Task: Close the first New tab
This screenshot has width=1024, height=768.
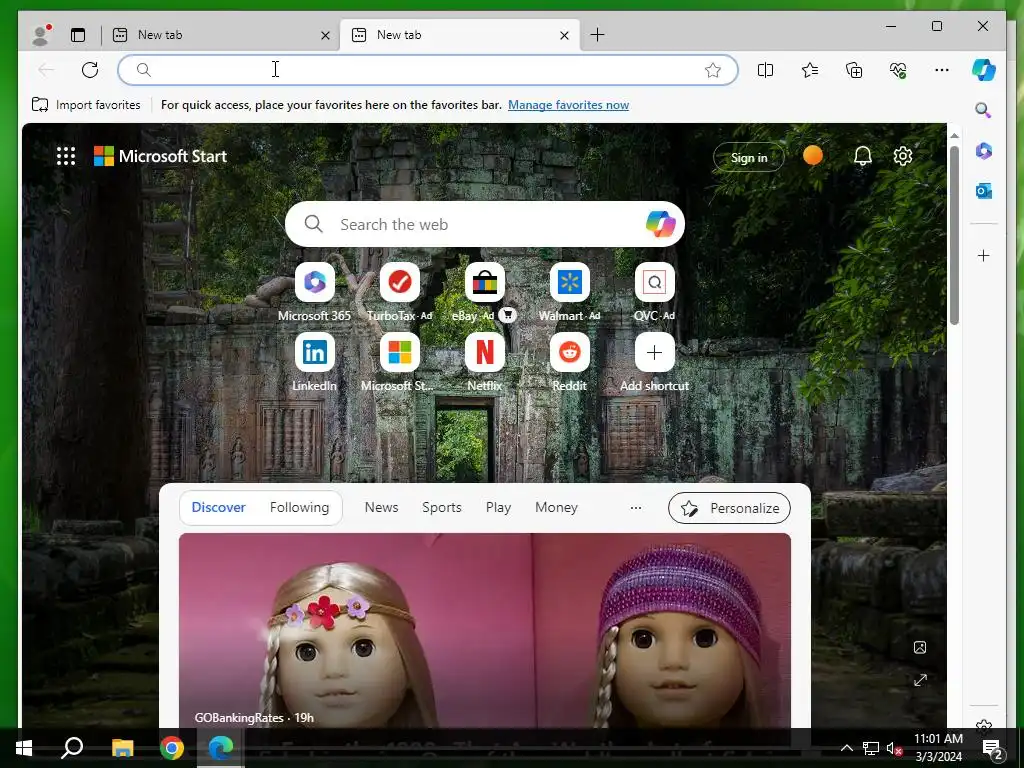Action: (325, 35)
